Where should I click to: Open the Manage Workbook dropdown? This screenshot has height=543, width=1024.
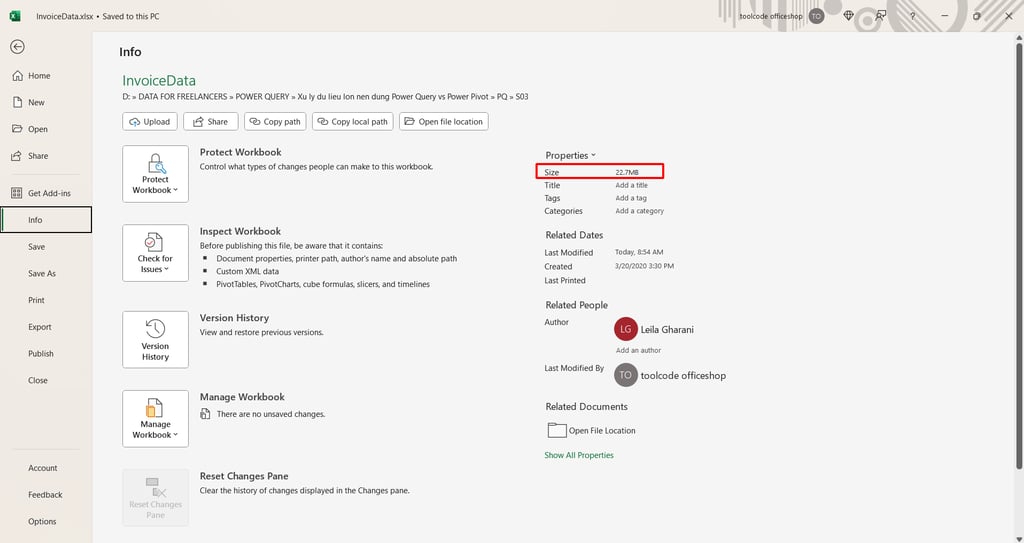tap(155, 419)
